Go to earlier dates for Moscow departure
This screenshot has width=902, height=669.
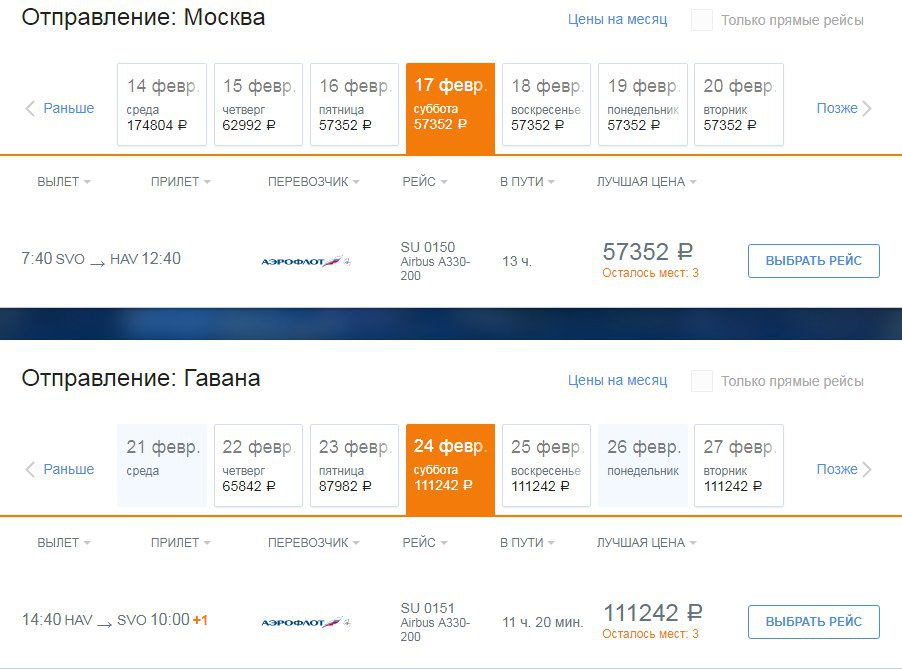(x=60, y=108)
